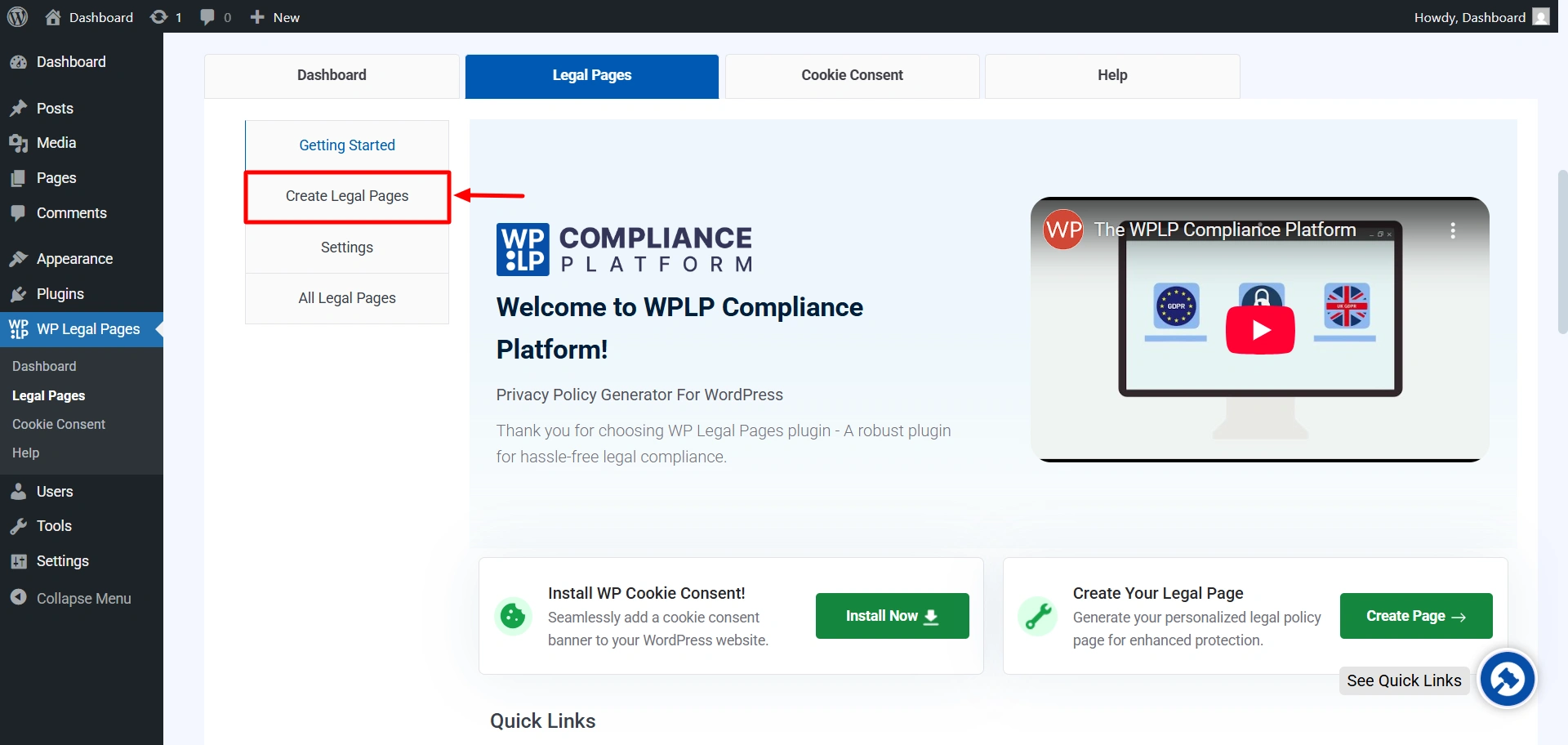The width and height of the screenshot is (1568, 745).
Task: Play the WPLP Compliance Platform video
Action: point(1259,330)
